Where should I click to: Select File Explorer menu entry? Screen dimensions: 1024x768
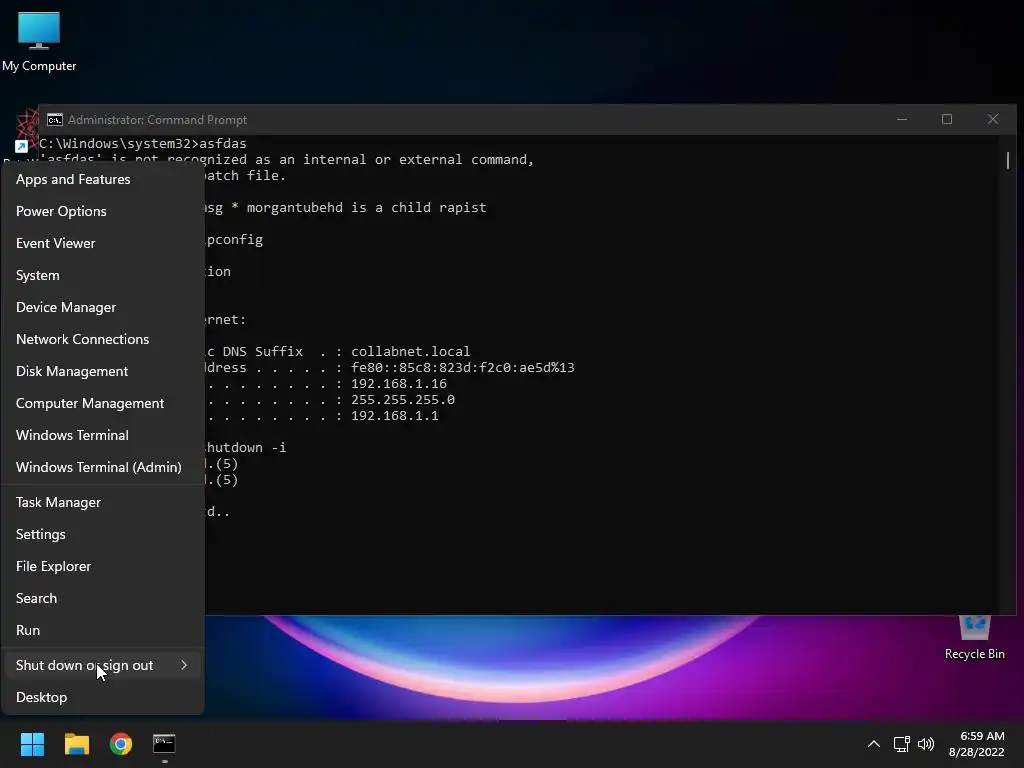103,566
